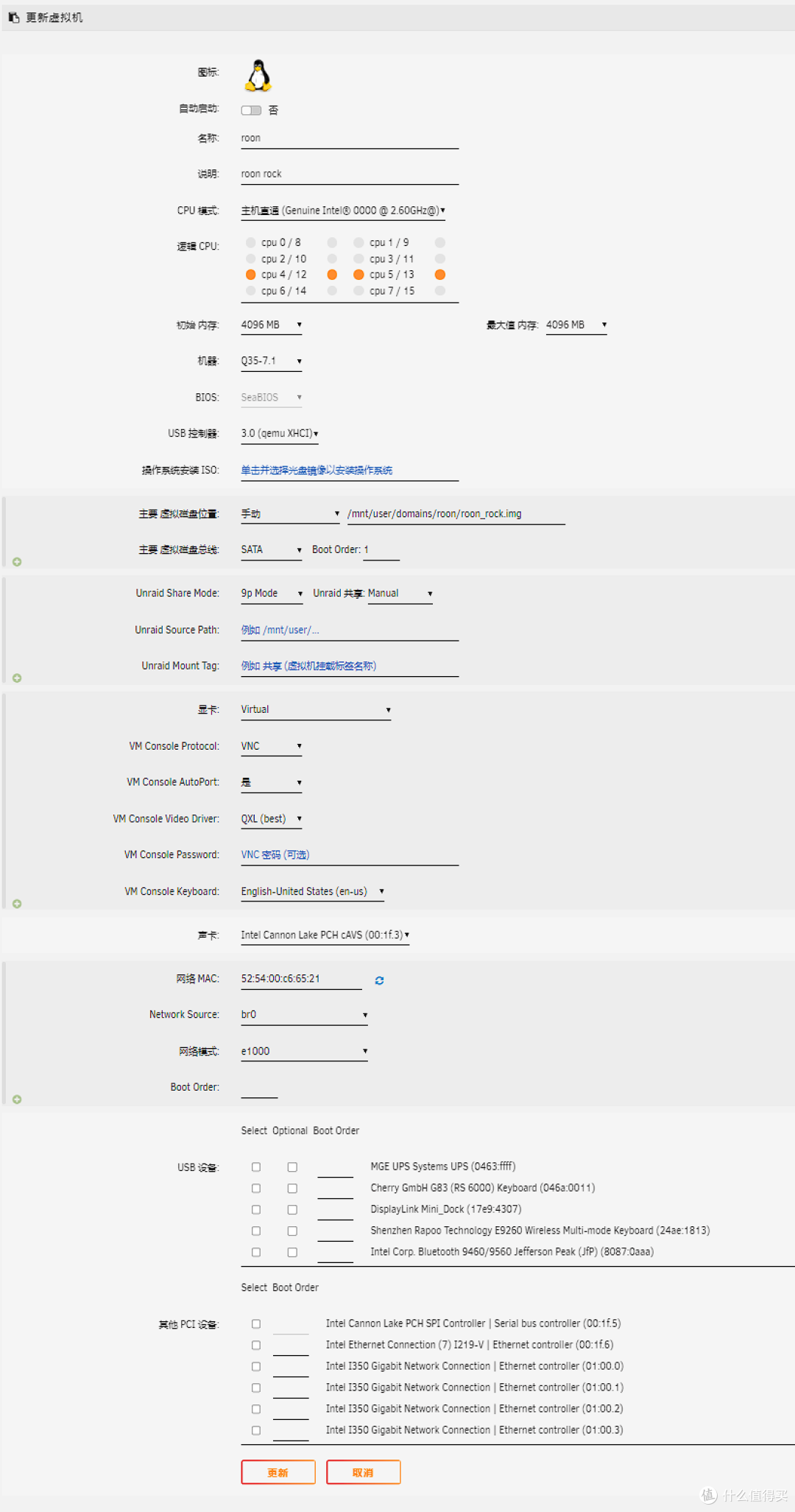Open sound card Intel Cannon Lake dropdown
This screenshot has height=1512, width=795.
[x=325, y=935]
